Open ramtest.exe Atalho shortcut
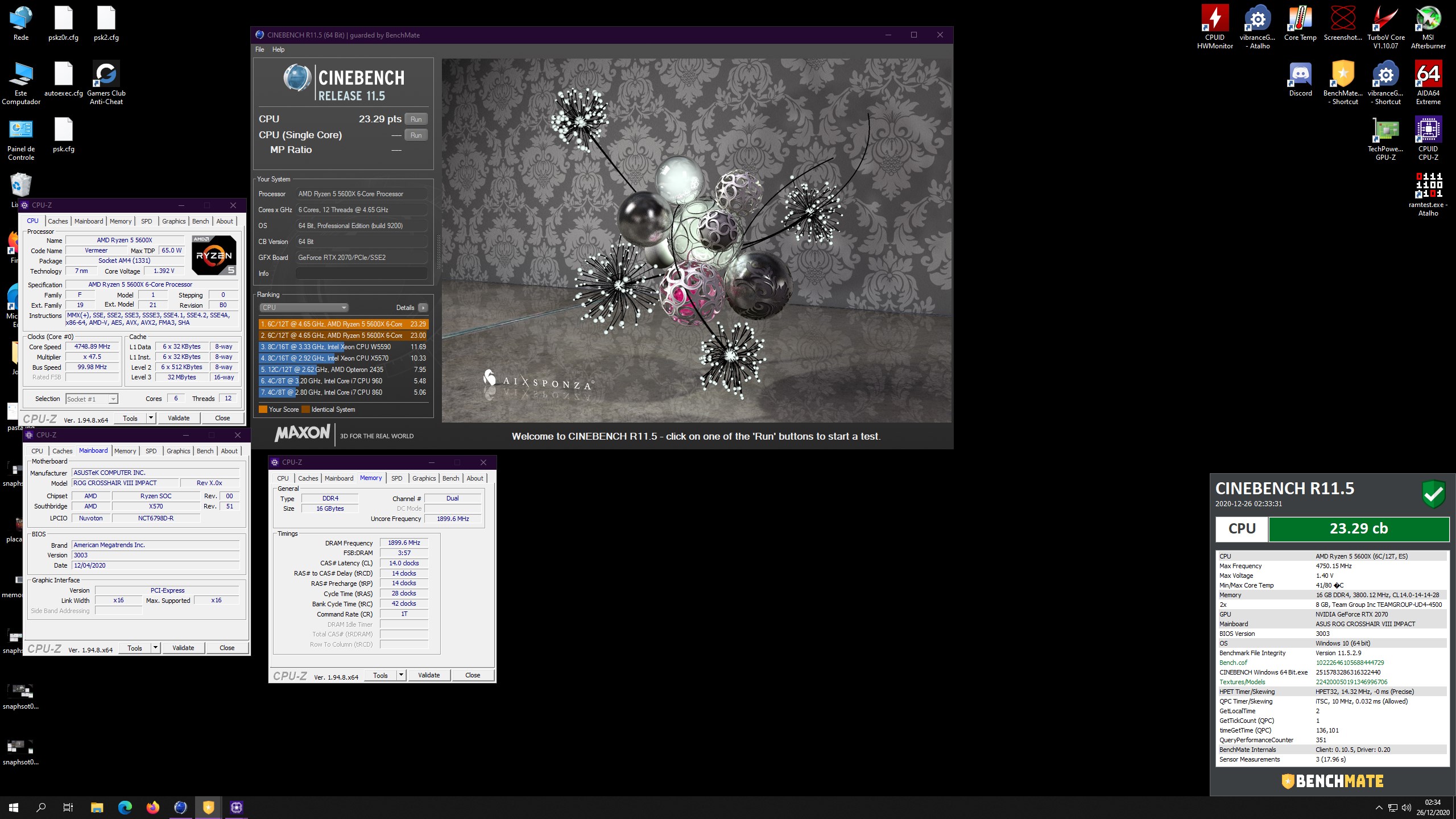 [1428, 194]
